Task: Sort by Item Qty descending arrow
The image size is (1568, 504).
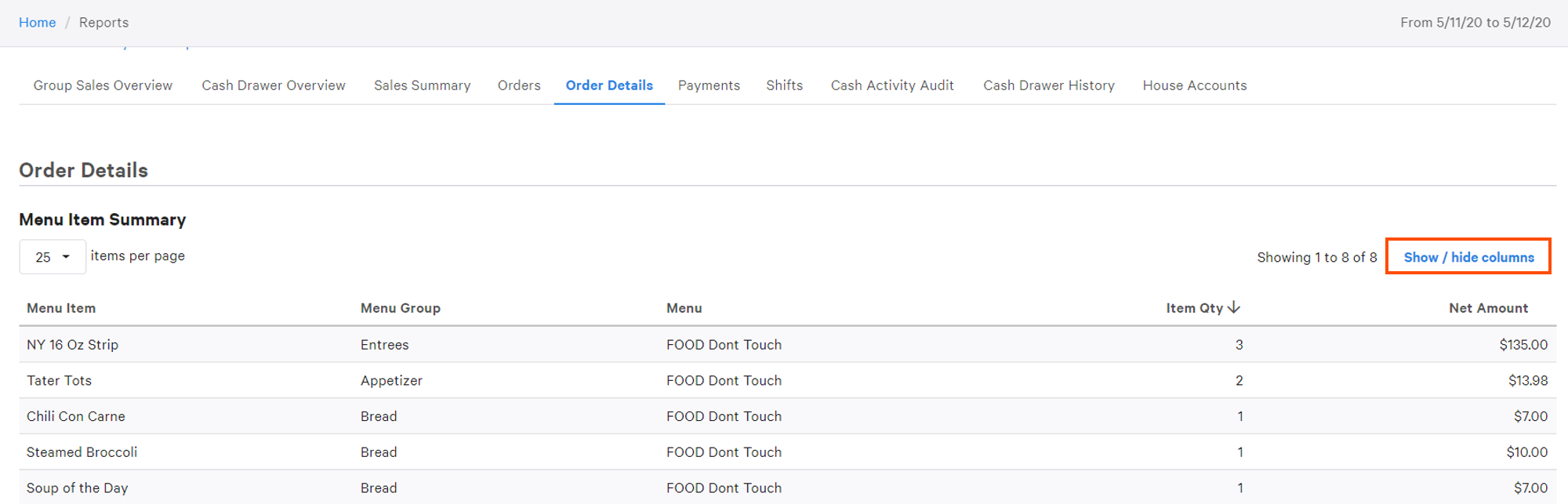Action: [x=1234, y=307]
